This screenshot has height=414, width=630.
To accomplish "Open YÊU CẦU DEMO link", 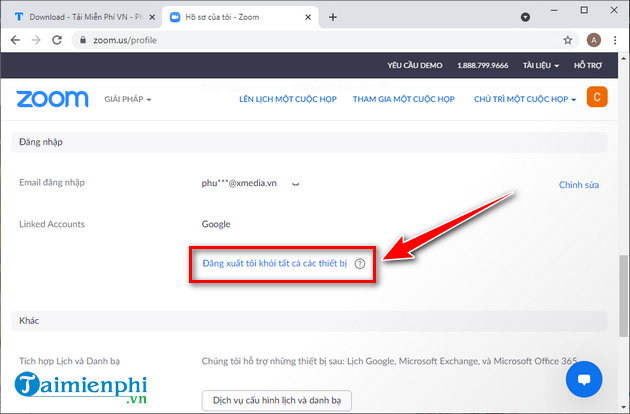I will (415, 65).
